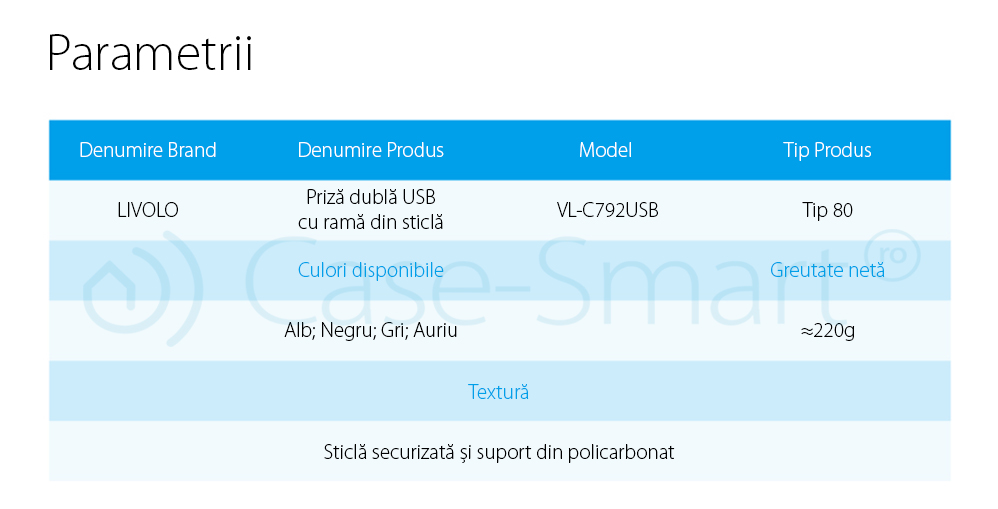Select the LIVOLO brand cell

(x=148, y=210)
